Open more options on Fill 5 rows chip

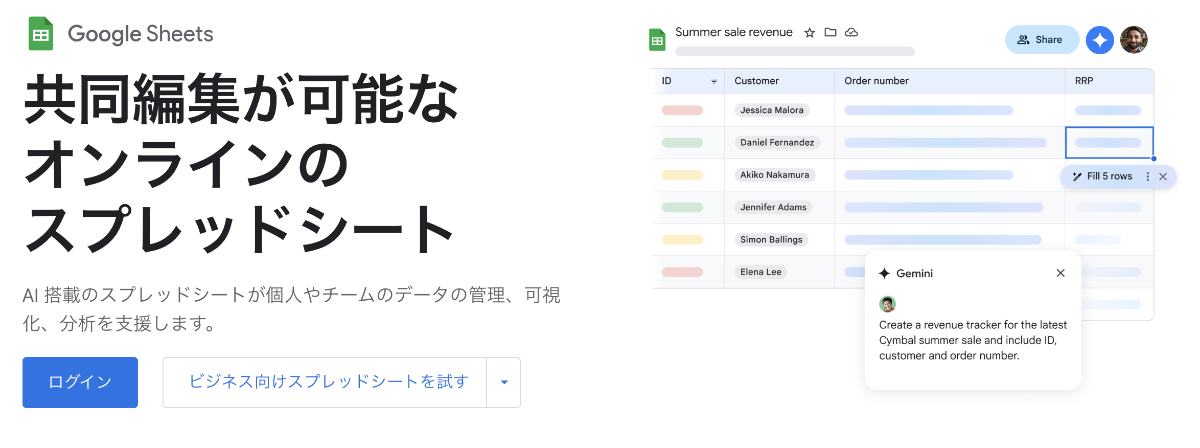[x=1147, y=177]
